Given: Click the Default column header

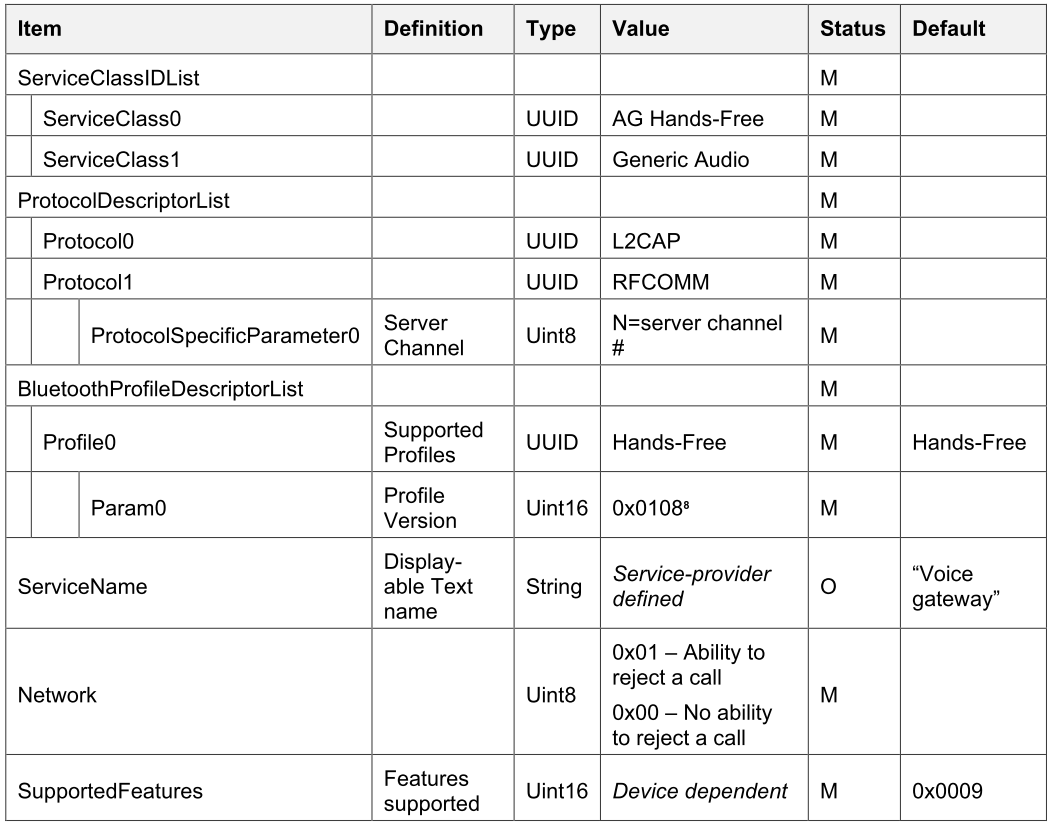Looking at the screenshot, I should 948,30.
